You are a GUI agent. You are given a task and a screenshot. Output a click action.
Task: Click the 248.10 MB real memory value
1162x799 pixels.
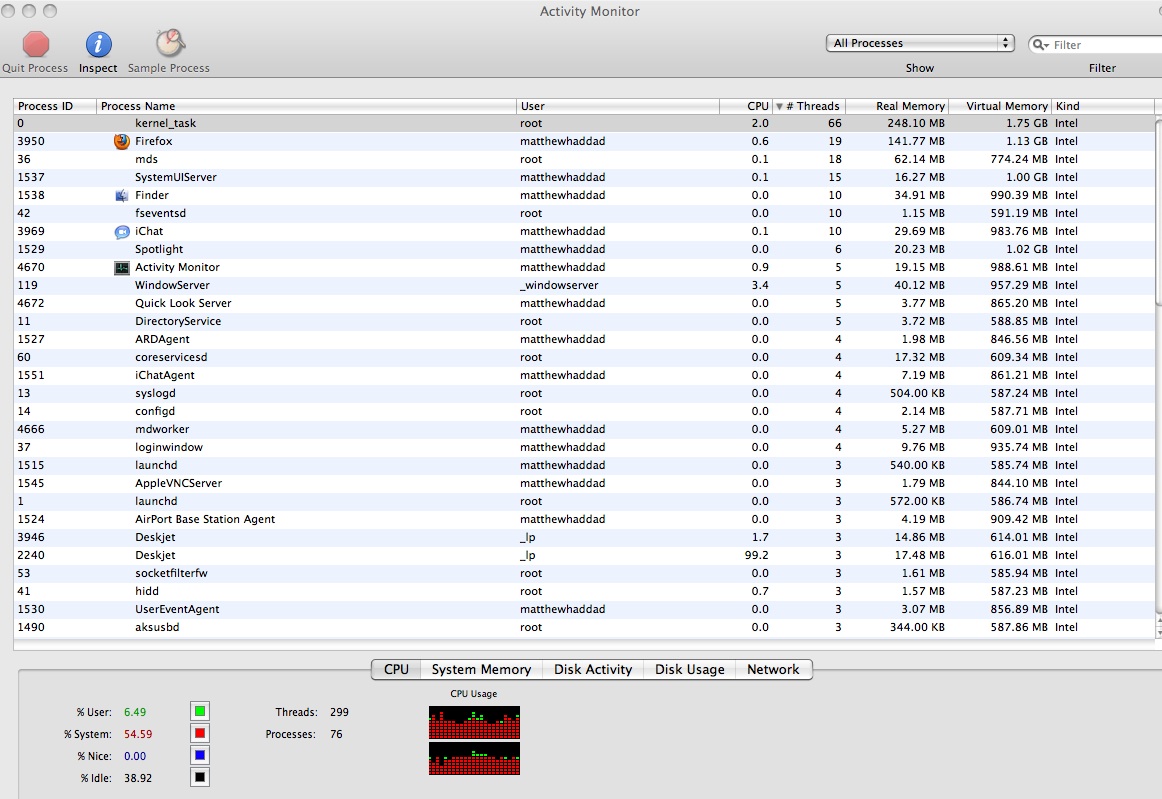pyautogui.click(x=916, y=124)
